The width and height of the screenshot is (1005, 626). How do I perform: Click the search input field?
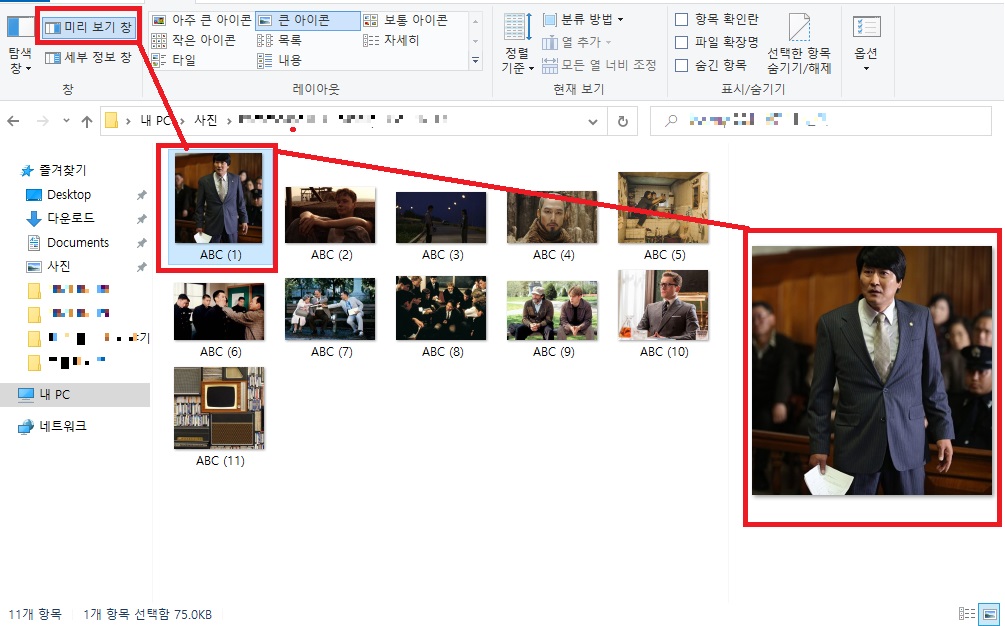(x=821, y=120)
